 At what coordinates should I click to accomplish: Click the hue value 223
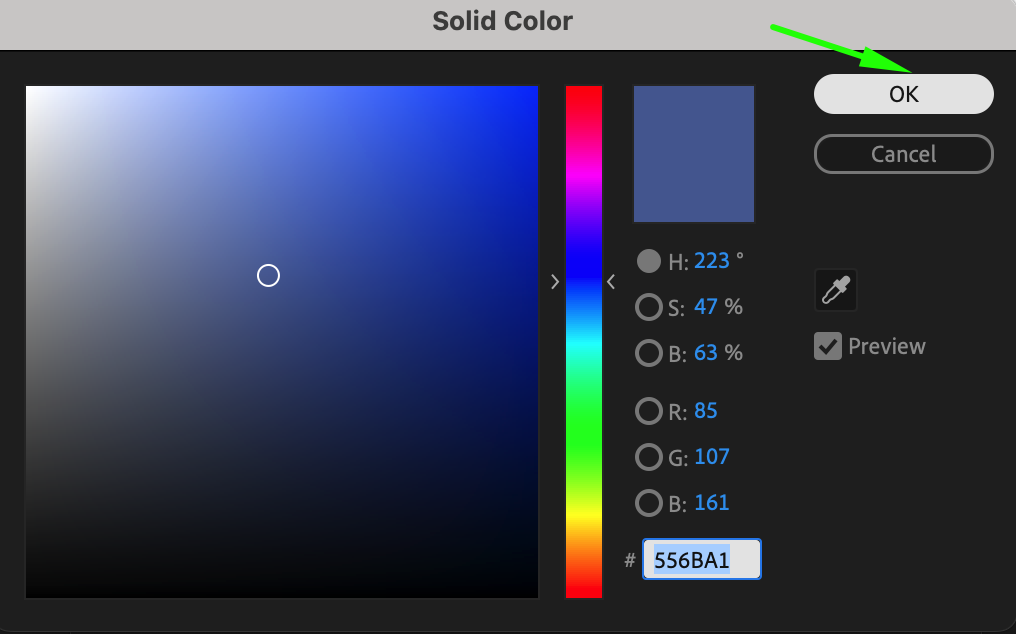pos(712,261)
